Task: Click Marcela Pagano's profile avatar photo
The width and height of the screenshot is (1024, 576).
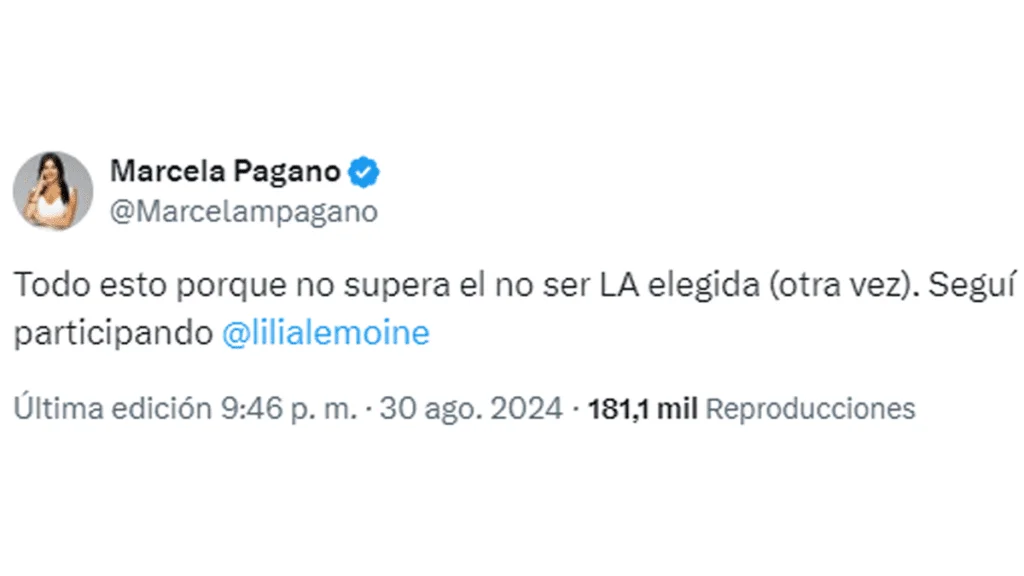Action: 53,190
